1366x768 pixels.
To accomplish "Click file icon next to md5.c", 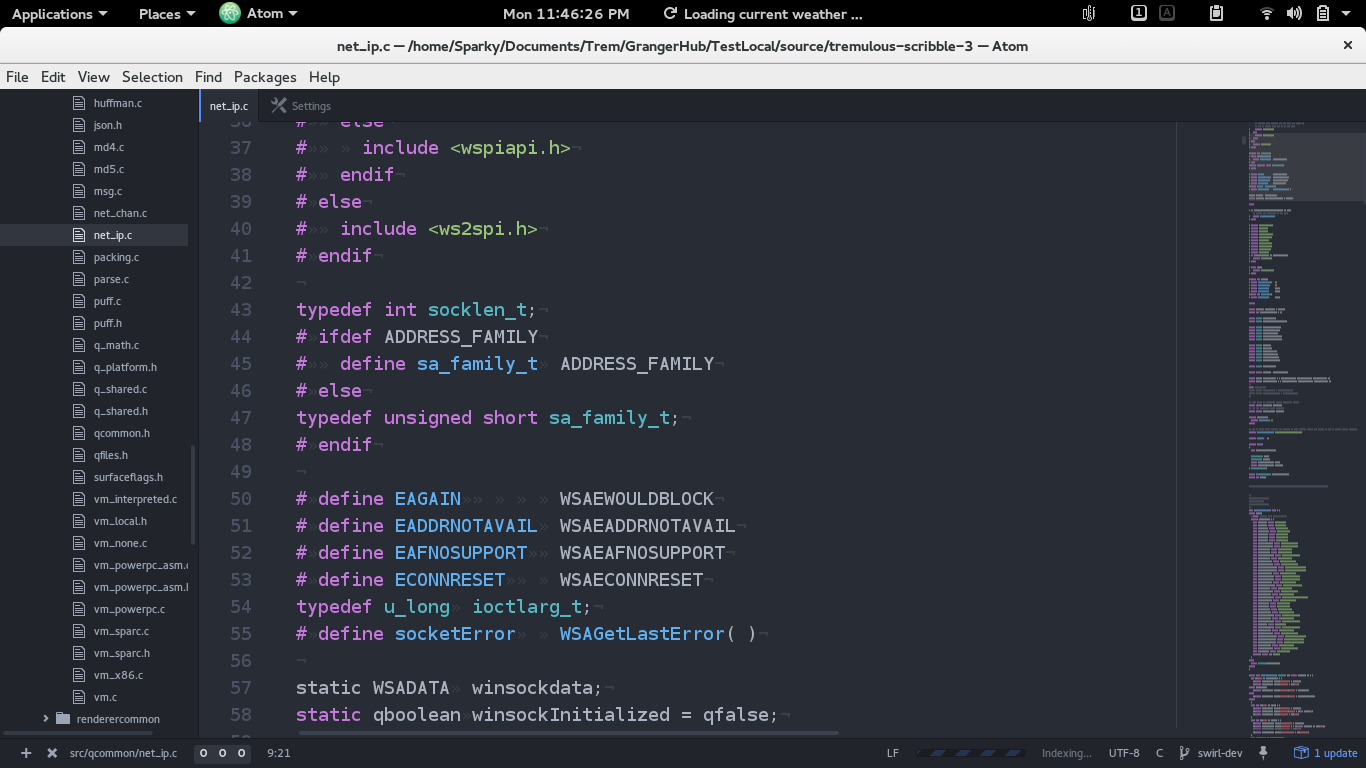I will click(x=80, y=169).
